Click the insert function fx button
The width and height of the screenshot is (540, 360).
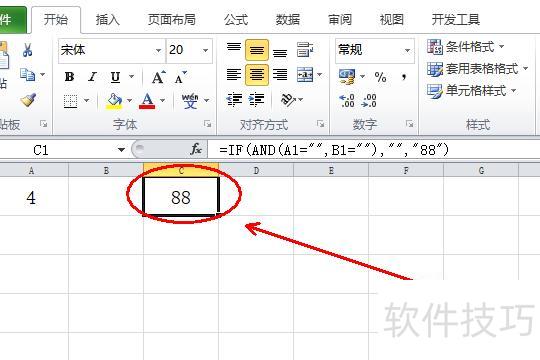pyautogui.click(x=196, y=149)
